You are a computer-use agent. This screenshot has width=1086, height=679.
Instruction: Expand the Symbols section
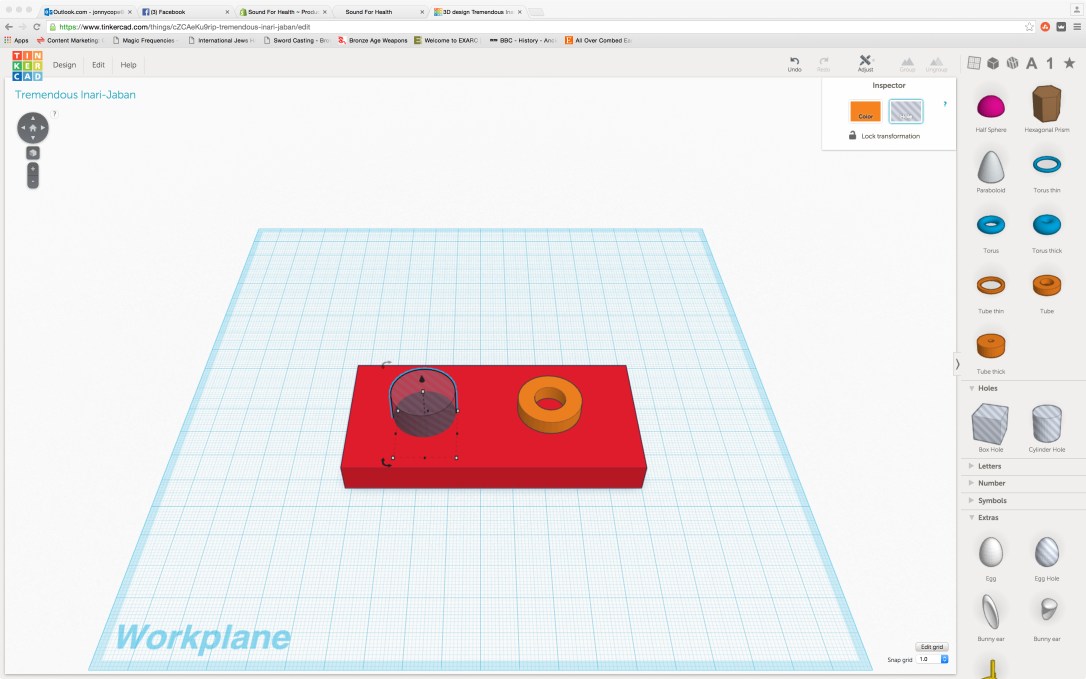click(x=992, y=500)
